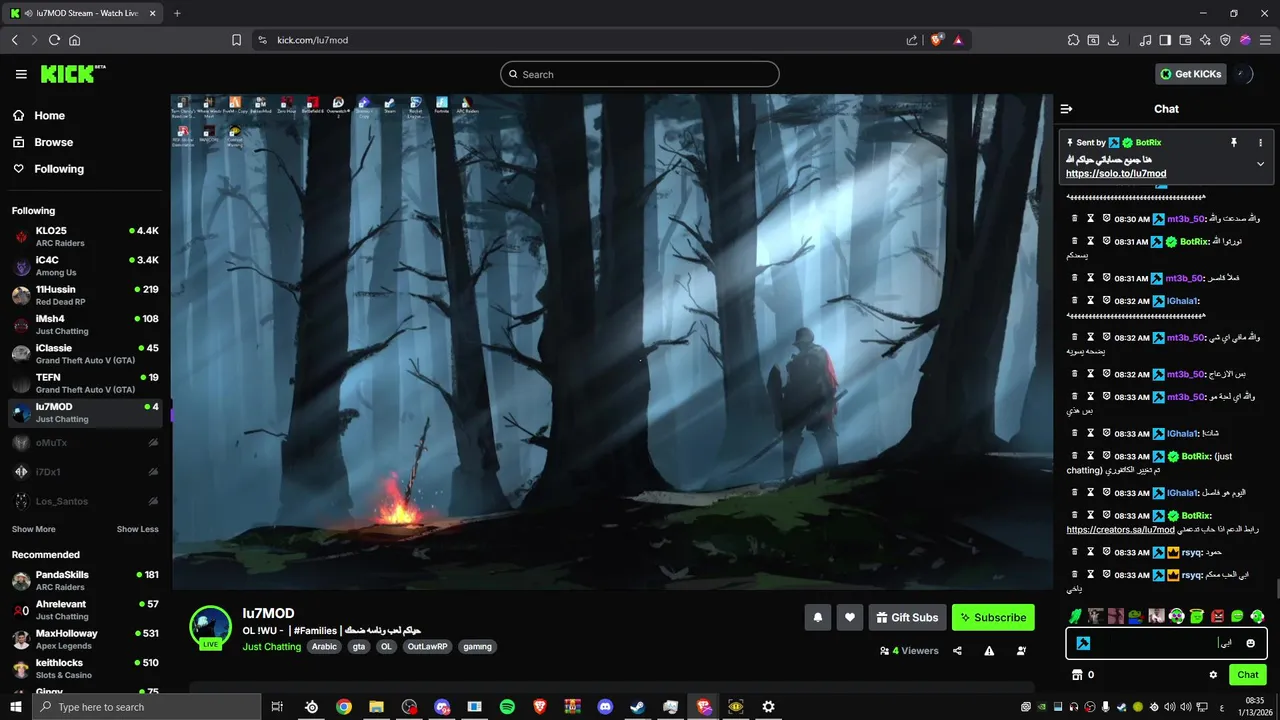Report stream with warning triangle icon

[989, 651]
